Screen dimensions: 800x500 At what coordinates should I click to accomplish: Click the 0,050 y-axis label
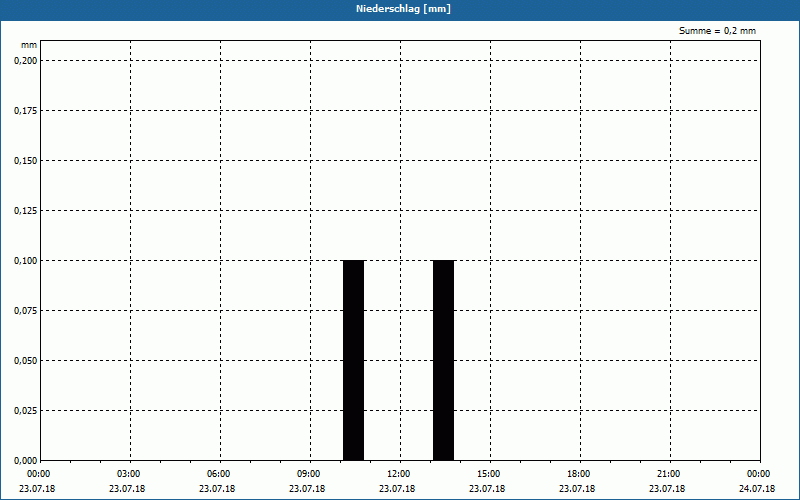click(x=26, y=361)
